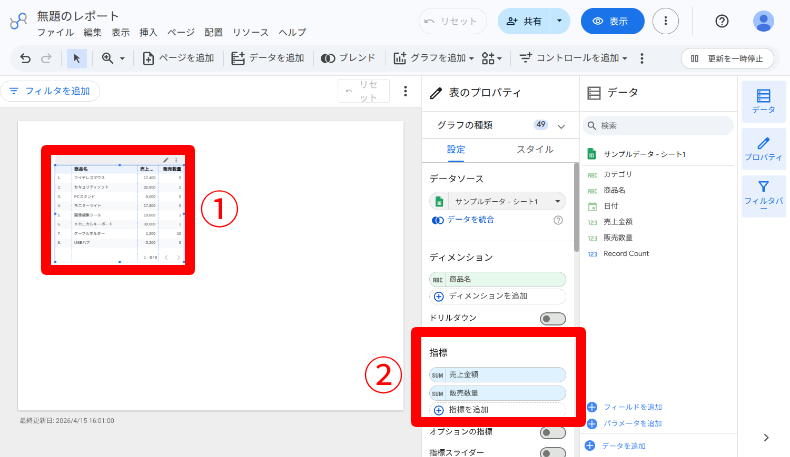
Task: Open the 配置 menu
Action: pos(213,33)
